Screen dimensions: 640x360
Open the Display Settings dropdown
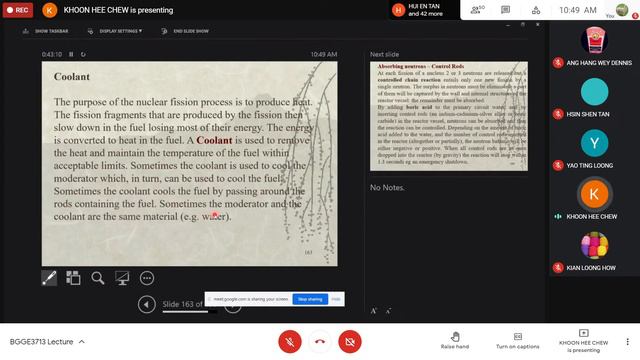pos(116,31)
